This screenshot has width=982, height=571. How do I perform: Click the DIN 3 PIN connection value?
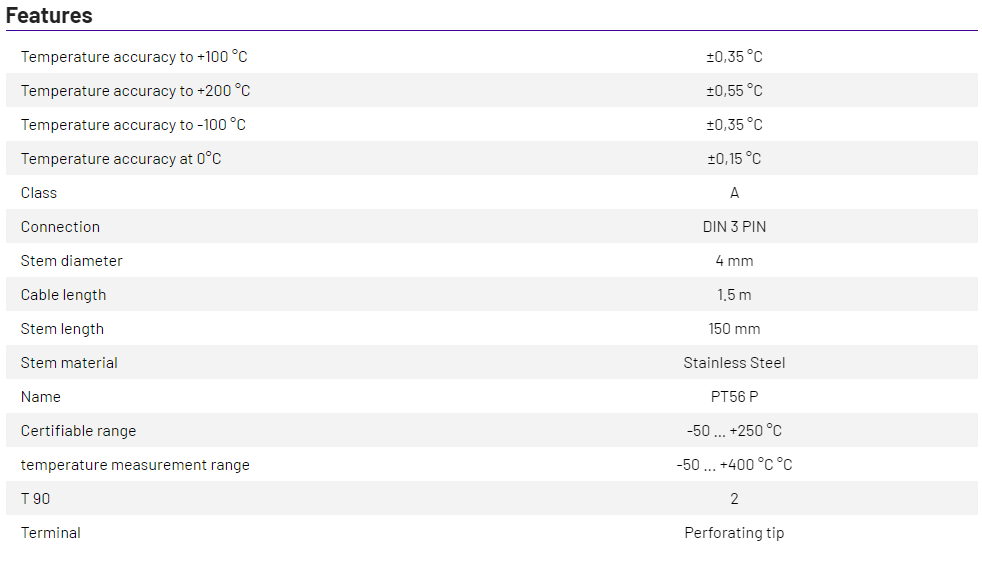click(x=734, y=227)
